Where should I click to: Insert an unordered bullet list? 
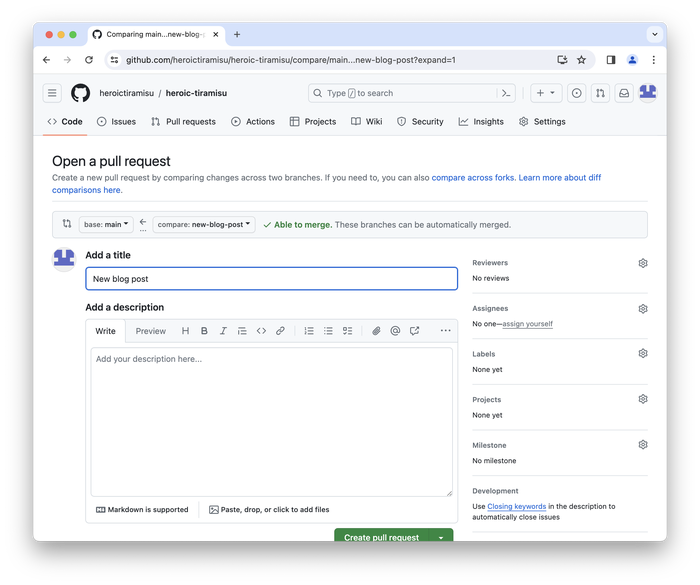tap(328, 331)
